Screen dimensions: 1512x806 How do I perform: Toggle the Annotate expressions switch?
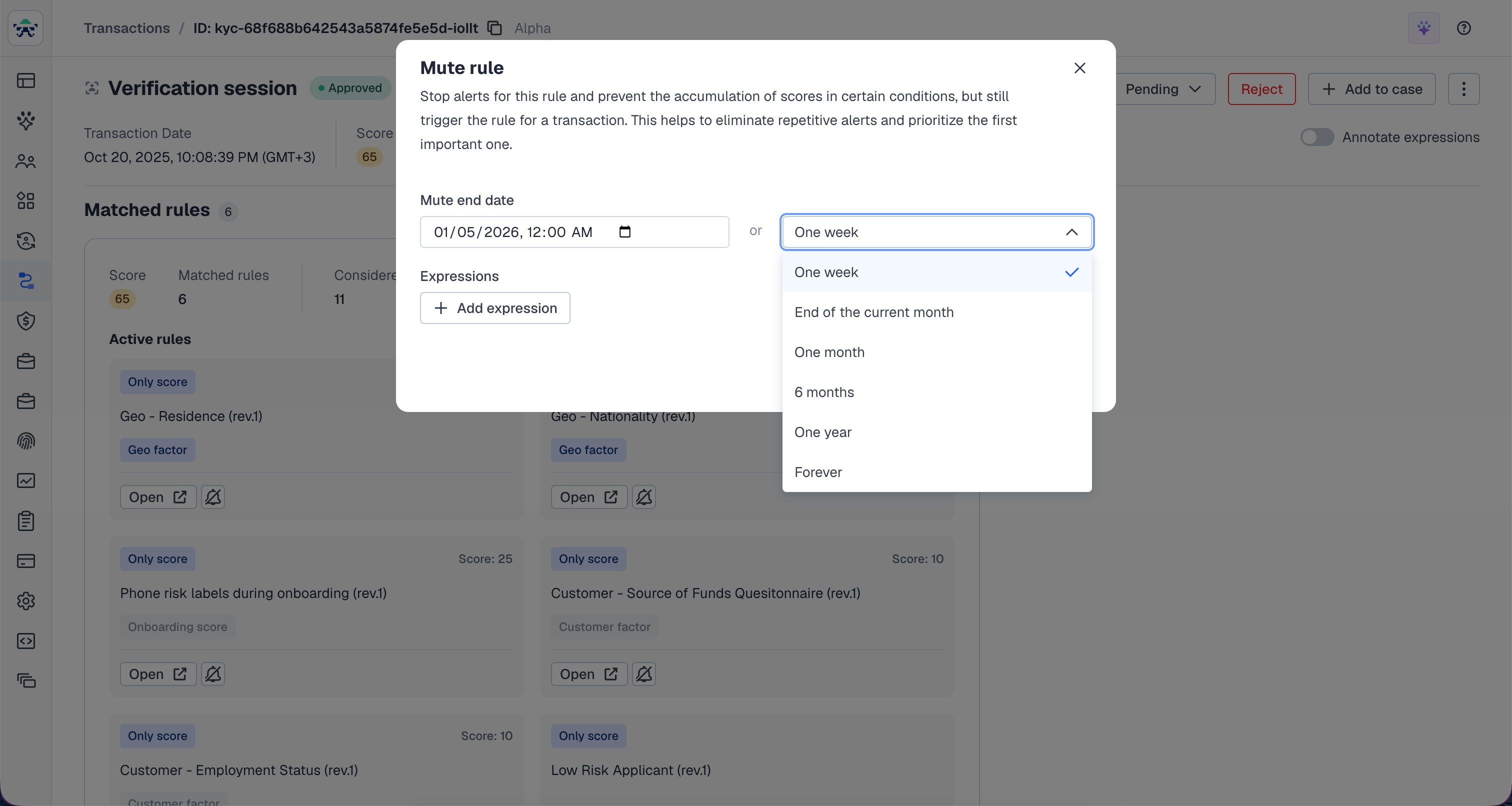pos(1316,137)
